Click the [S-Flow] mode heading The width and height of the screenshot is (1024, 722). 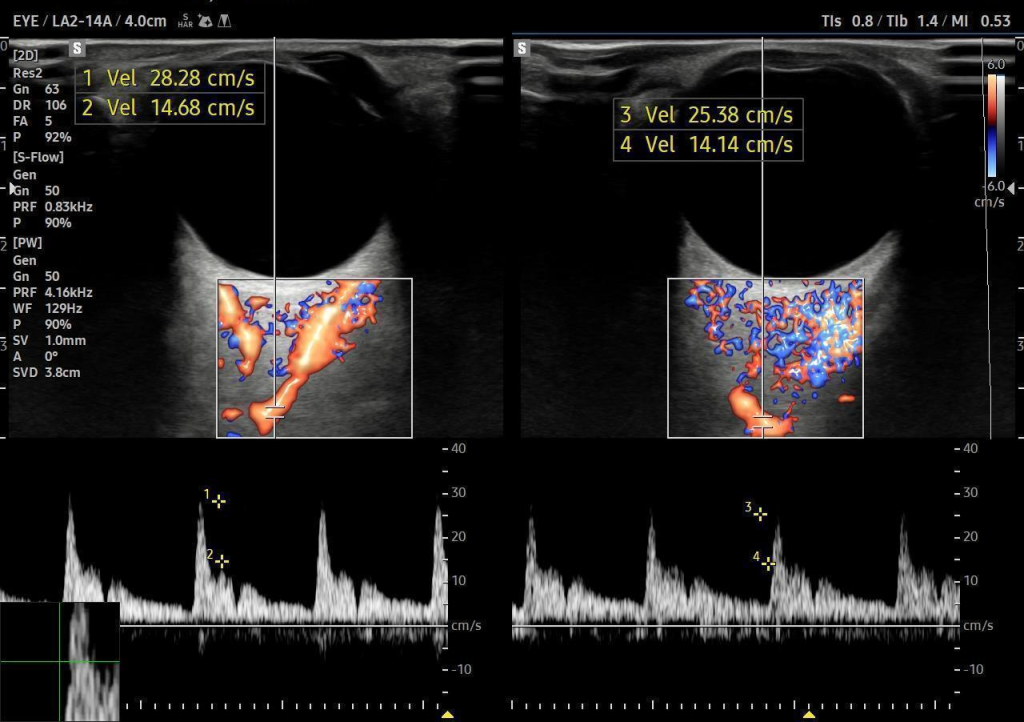click(x=38, y=157)
